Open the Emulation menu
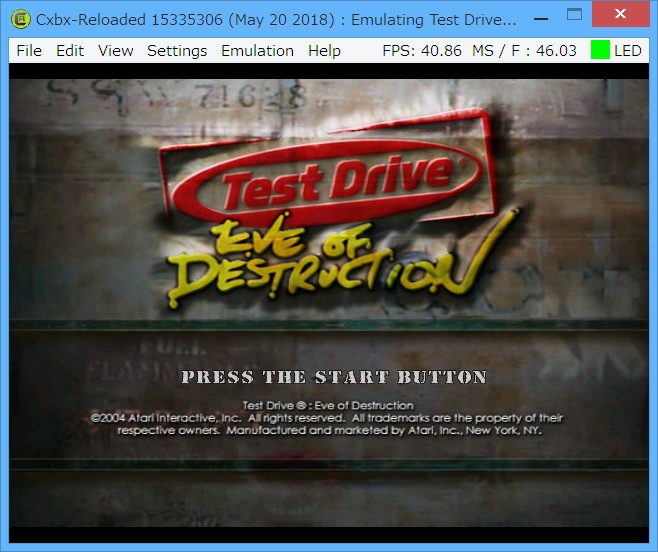658x552 pixels. 257,51
